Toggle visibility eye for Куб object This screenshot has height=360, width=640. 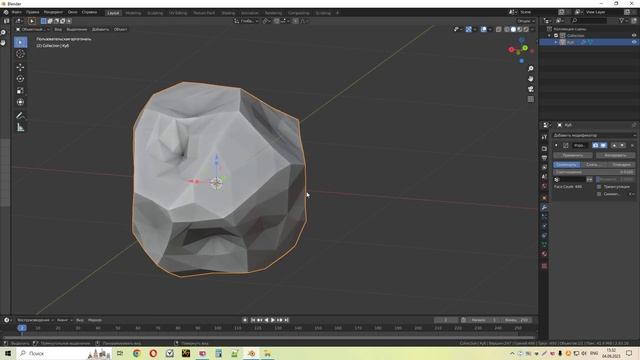[634, 42]
